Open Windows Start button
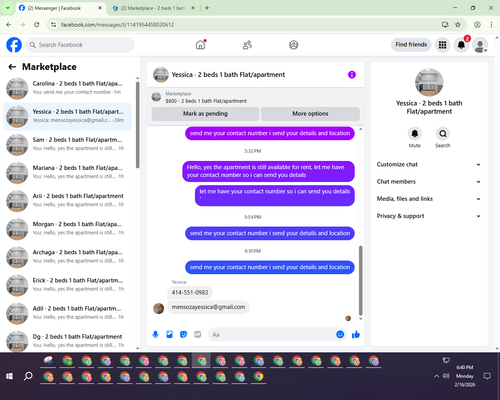500x400 pixels. [x=9, y=376]
